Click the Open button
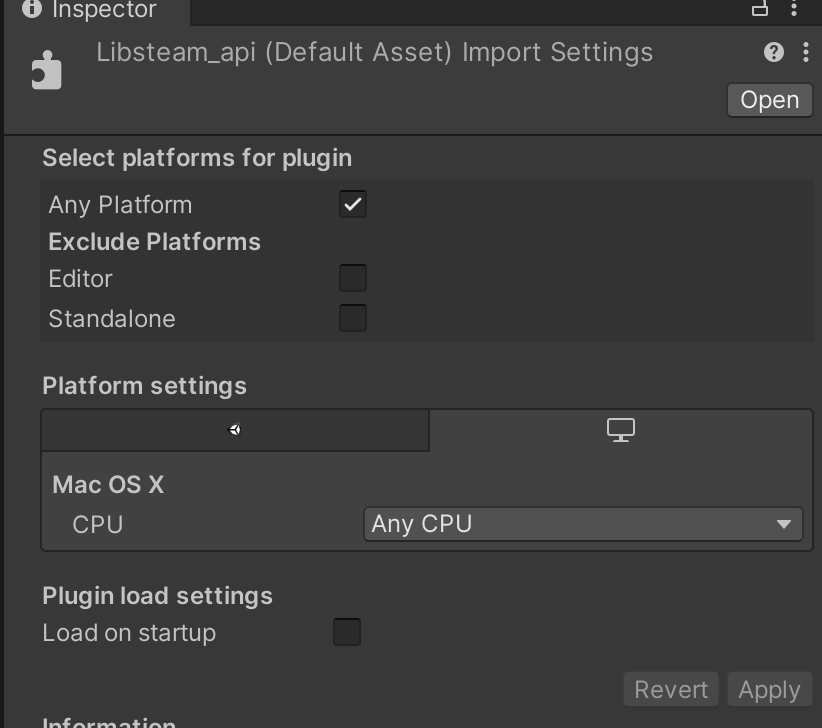Image resolution: width=822 pixels, height=728 pixels. click(x=769, y=100)
